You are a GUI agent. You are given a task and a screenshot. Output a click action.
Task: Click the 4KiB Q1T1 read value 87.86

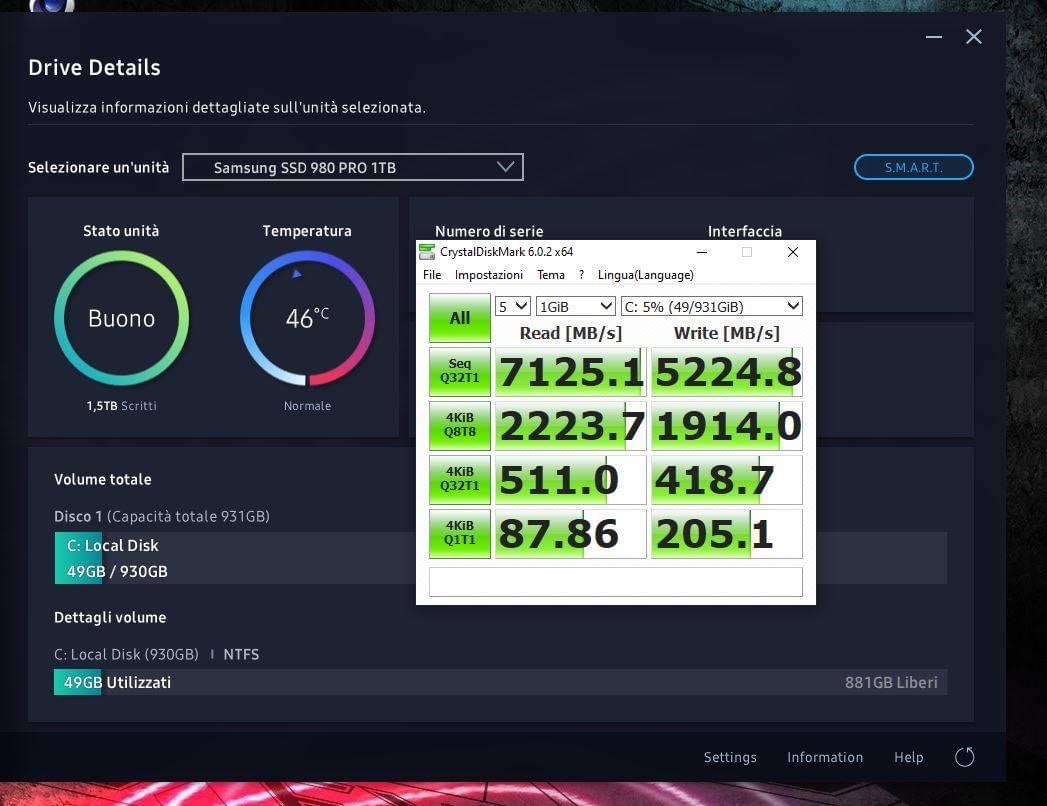coord(570,534)
